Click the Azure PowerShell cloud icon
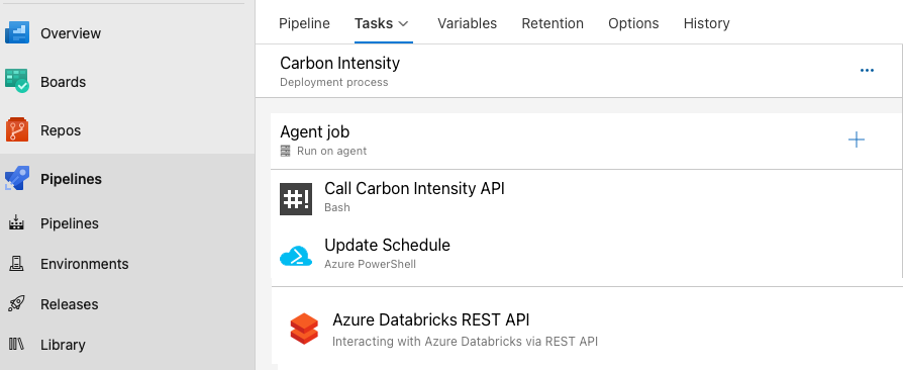Screen dimensions: 904x370 pos(296,255)
